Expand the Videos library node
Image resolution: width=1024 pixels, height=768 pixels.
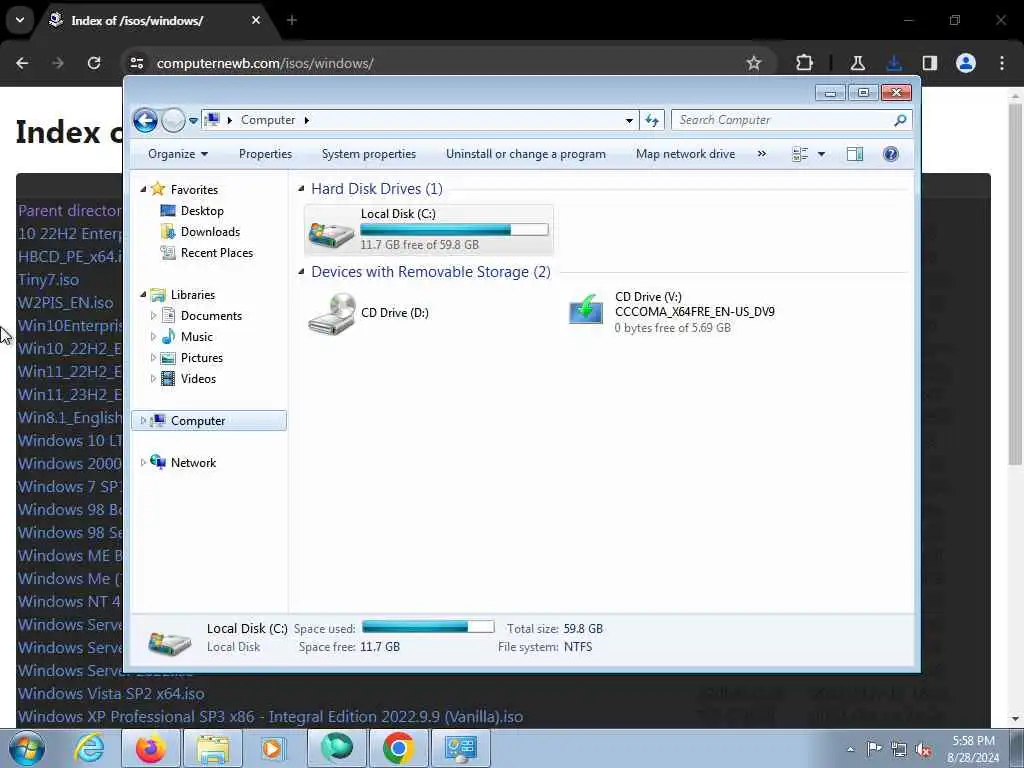tap(153, 379)
